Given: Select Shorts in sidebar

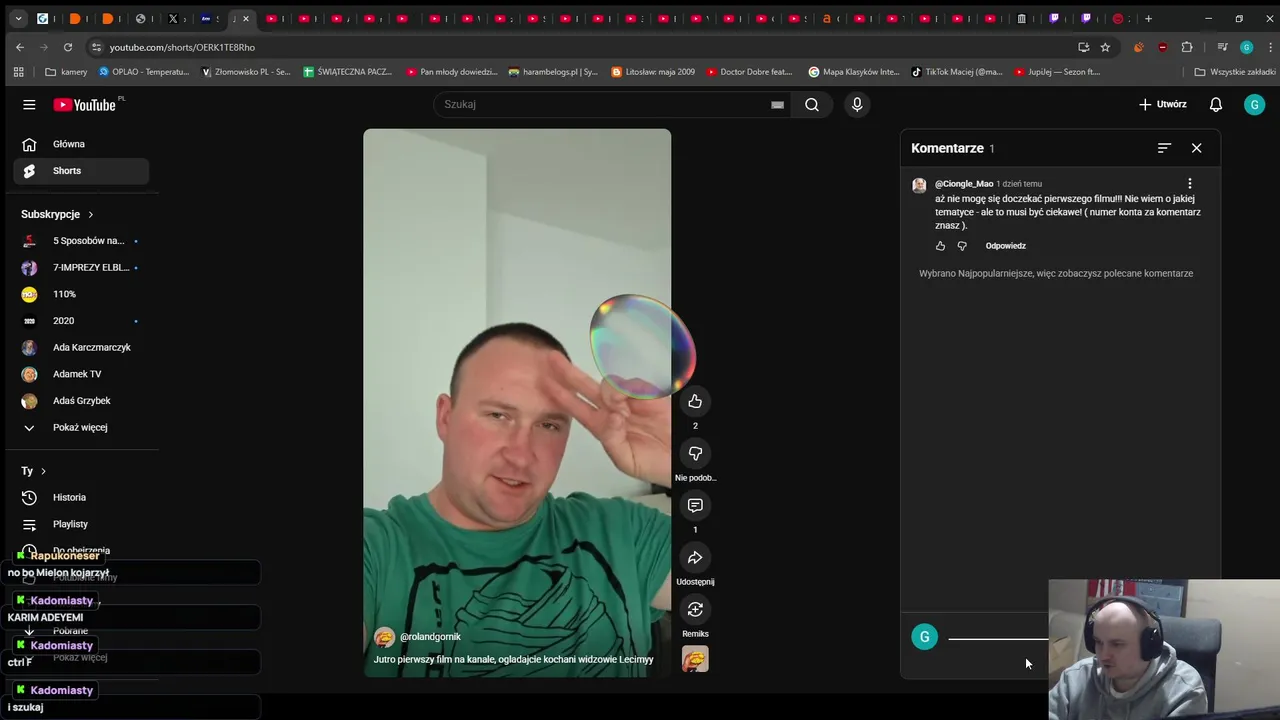Looking at the screenshot, I should pos(81,171).
